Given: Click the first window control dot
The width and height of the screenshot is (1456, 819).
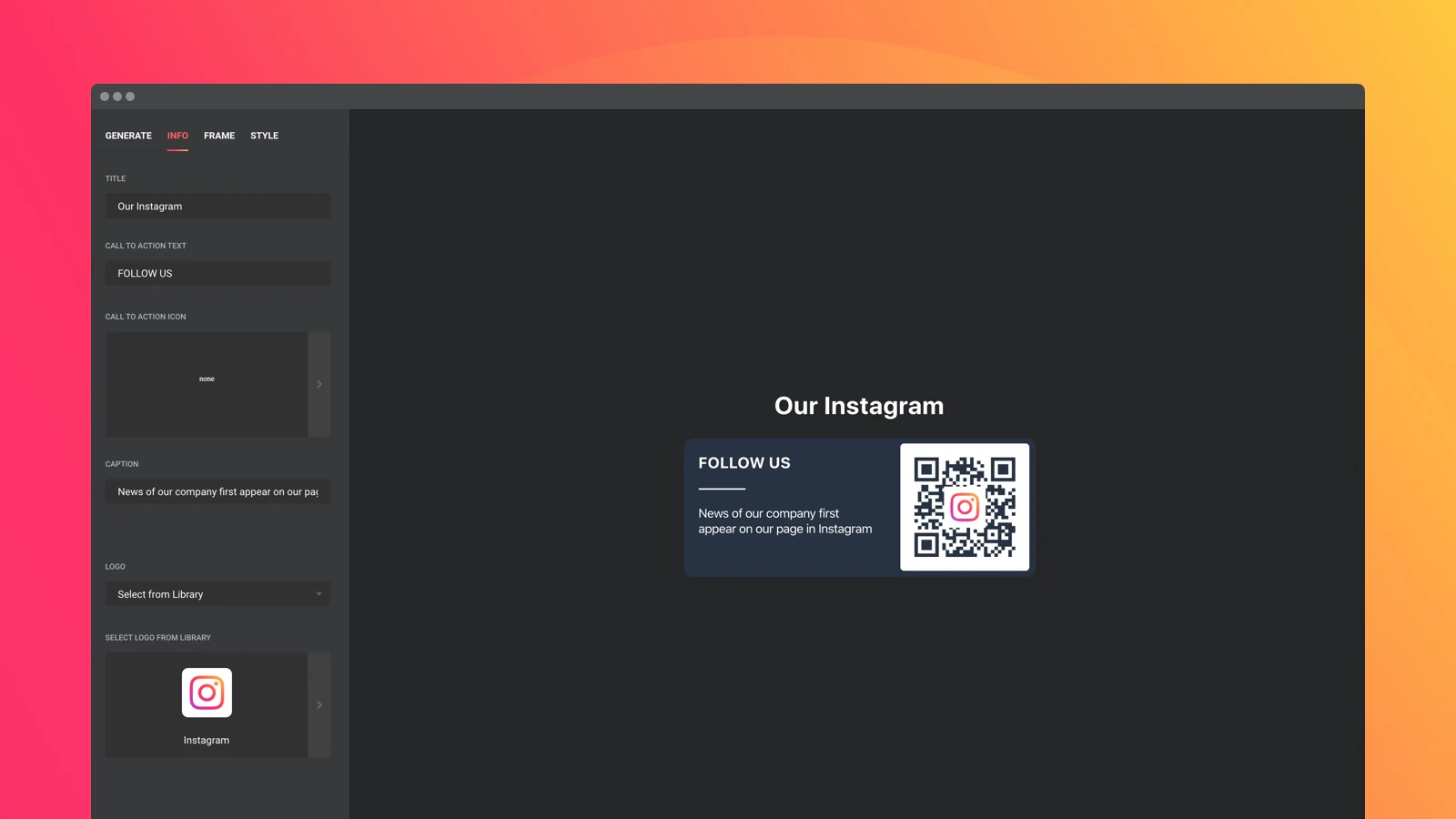Looking at the screenshot, I should point(105,96).
